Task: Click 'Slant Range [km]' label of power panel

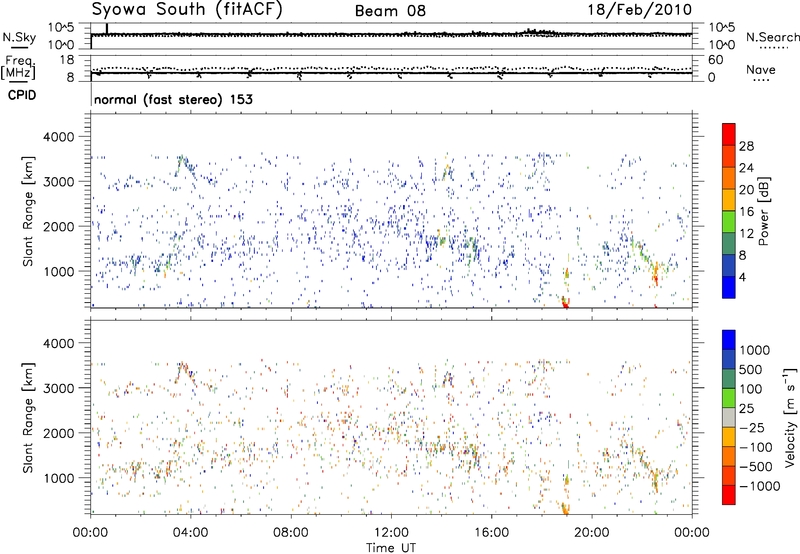Action: pyautogui.click(x=28, y=211)
